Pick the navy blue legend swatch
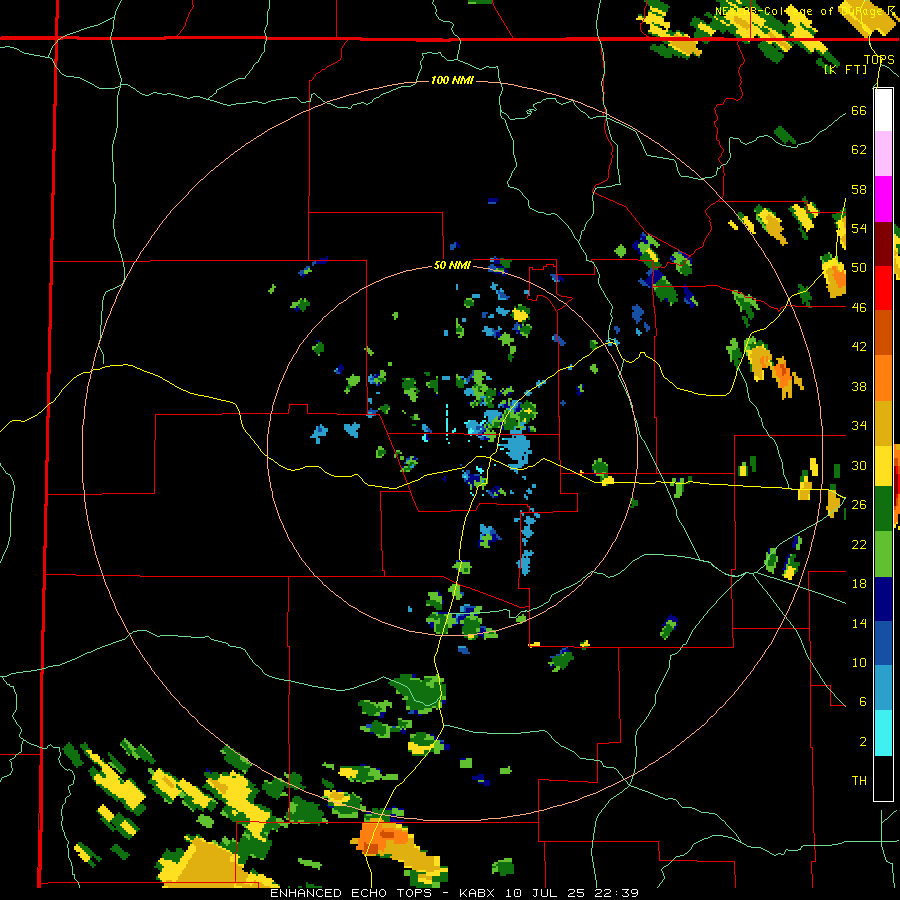 coord(883,599)
